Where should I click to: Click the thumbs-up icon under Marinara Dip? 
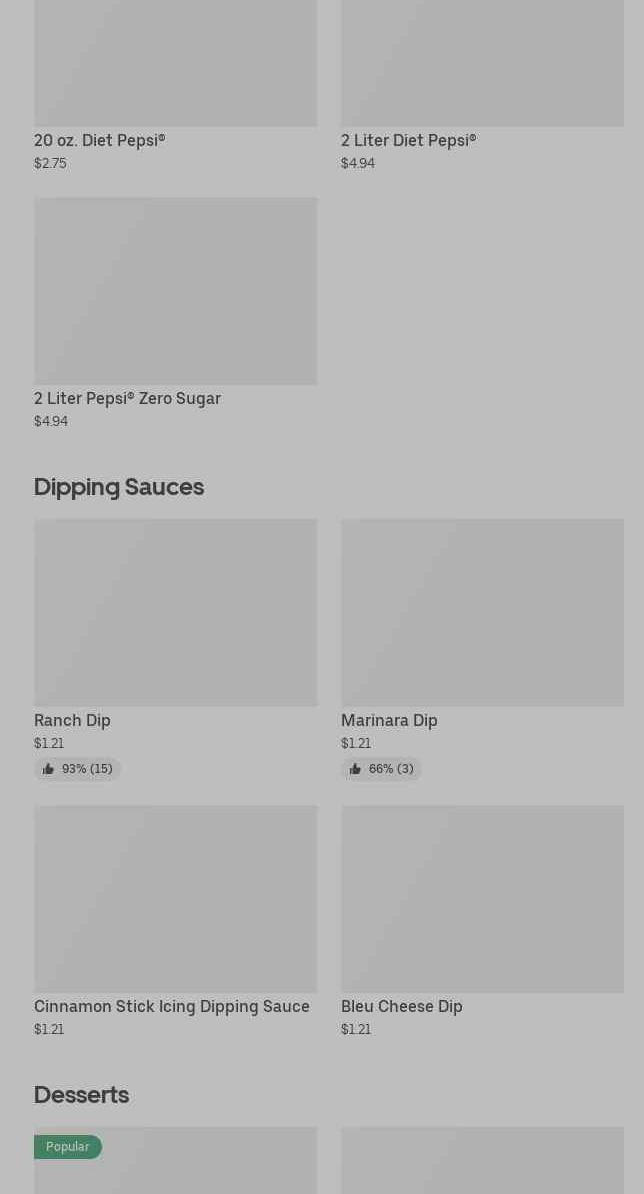tap(355, 769)
